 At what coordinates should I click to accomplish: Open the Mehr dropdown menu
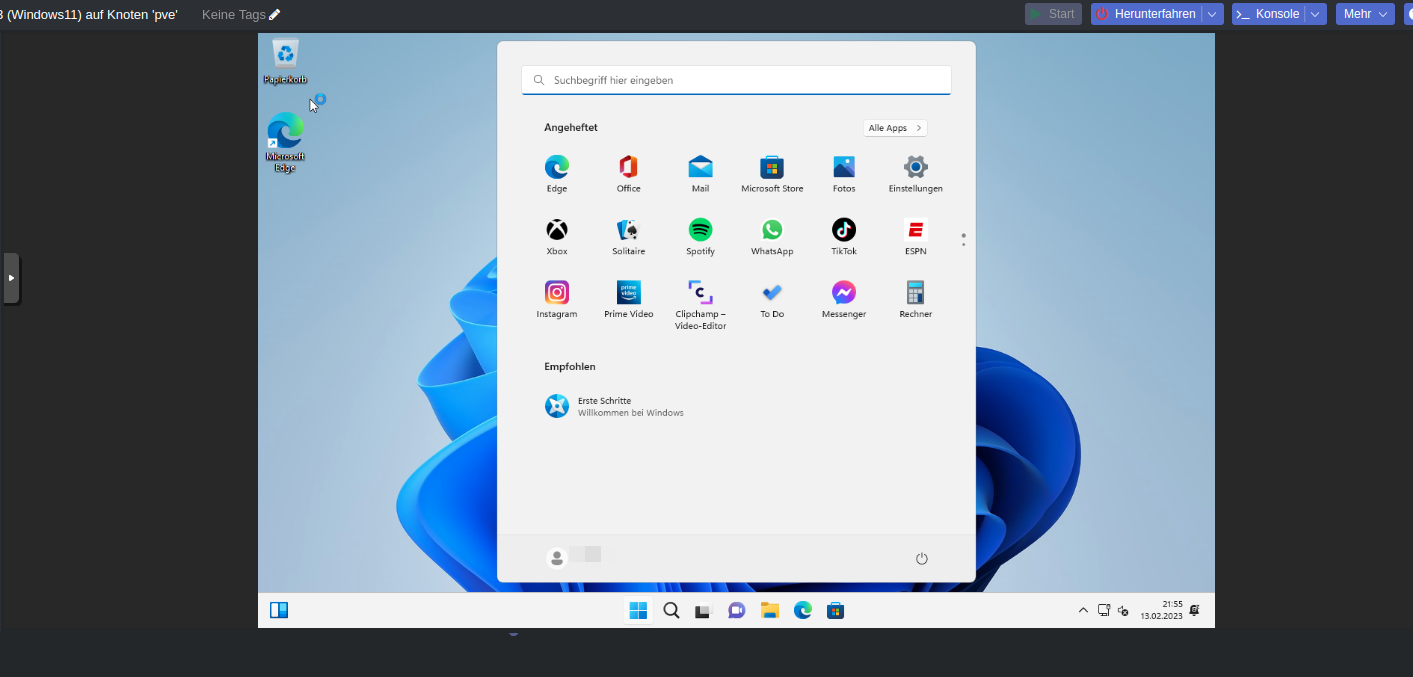[x=1365, y=14]
